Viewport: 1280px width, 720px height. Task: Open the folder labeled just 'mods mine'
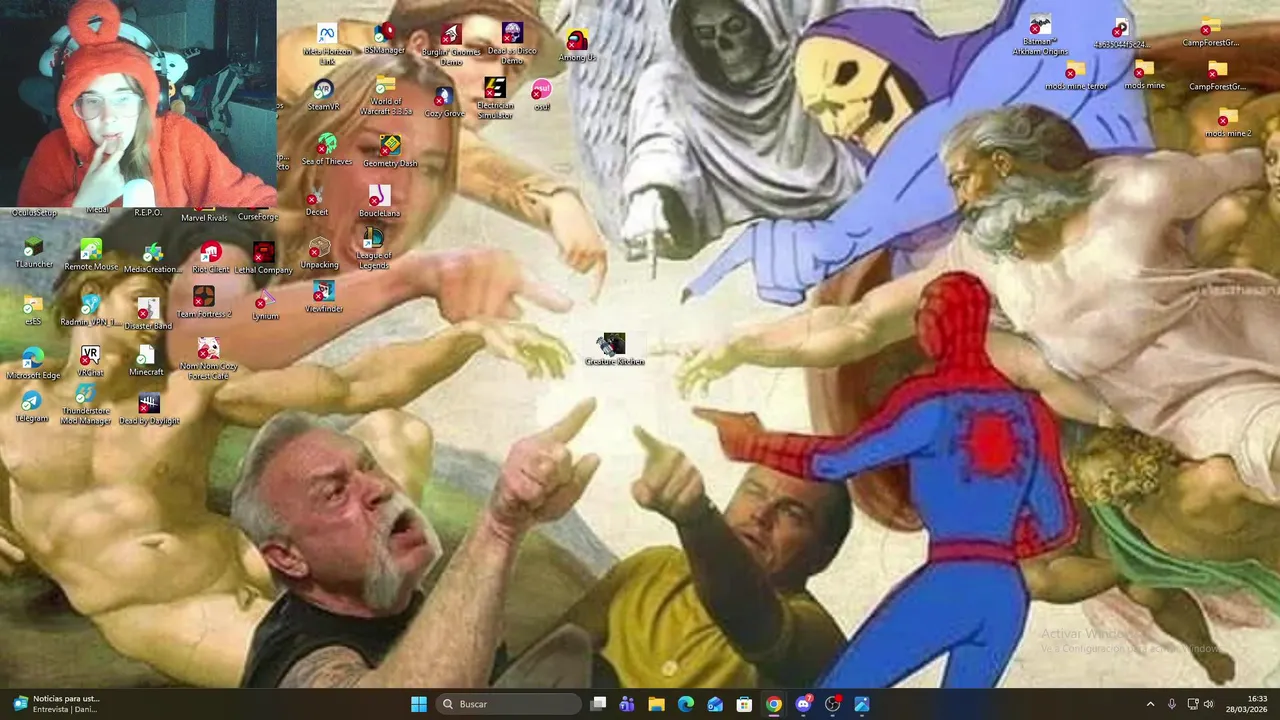point(1144,75)
